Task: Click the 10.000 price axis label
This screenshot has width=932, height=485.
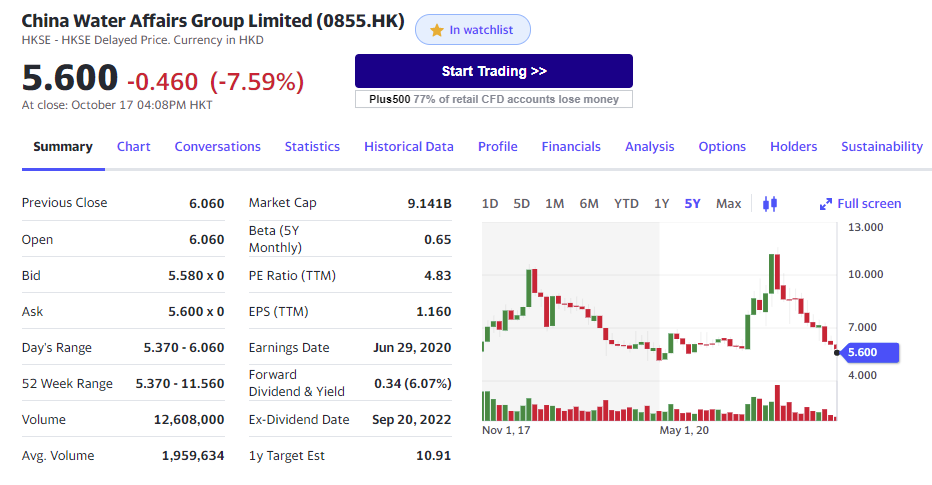Action: click(865, 274)
